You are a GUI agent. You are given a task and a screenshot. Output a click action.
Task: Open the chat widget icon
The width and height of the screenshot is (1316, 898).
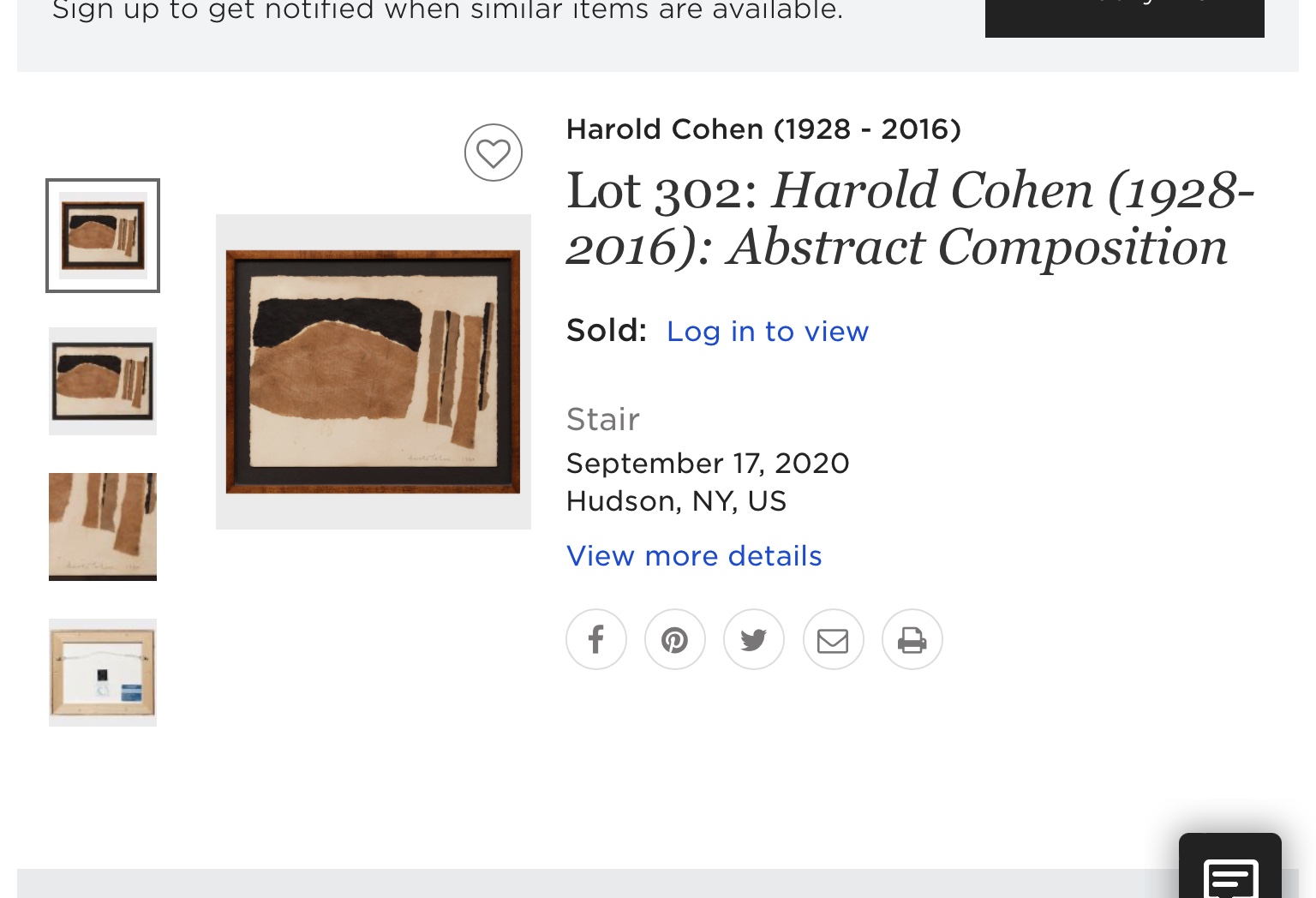click(x=1230, y=876)
